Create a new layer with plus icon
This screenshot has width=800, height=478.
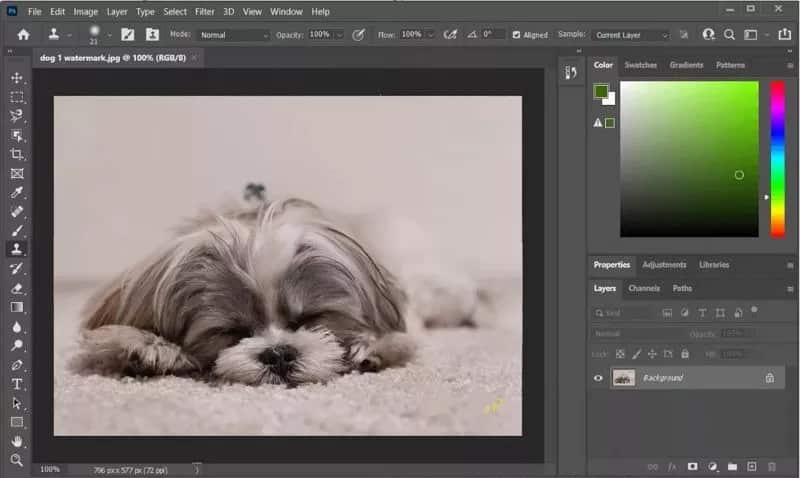tap(751, 466)
